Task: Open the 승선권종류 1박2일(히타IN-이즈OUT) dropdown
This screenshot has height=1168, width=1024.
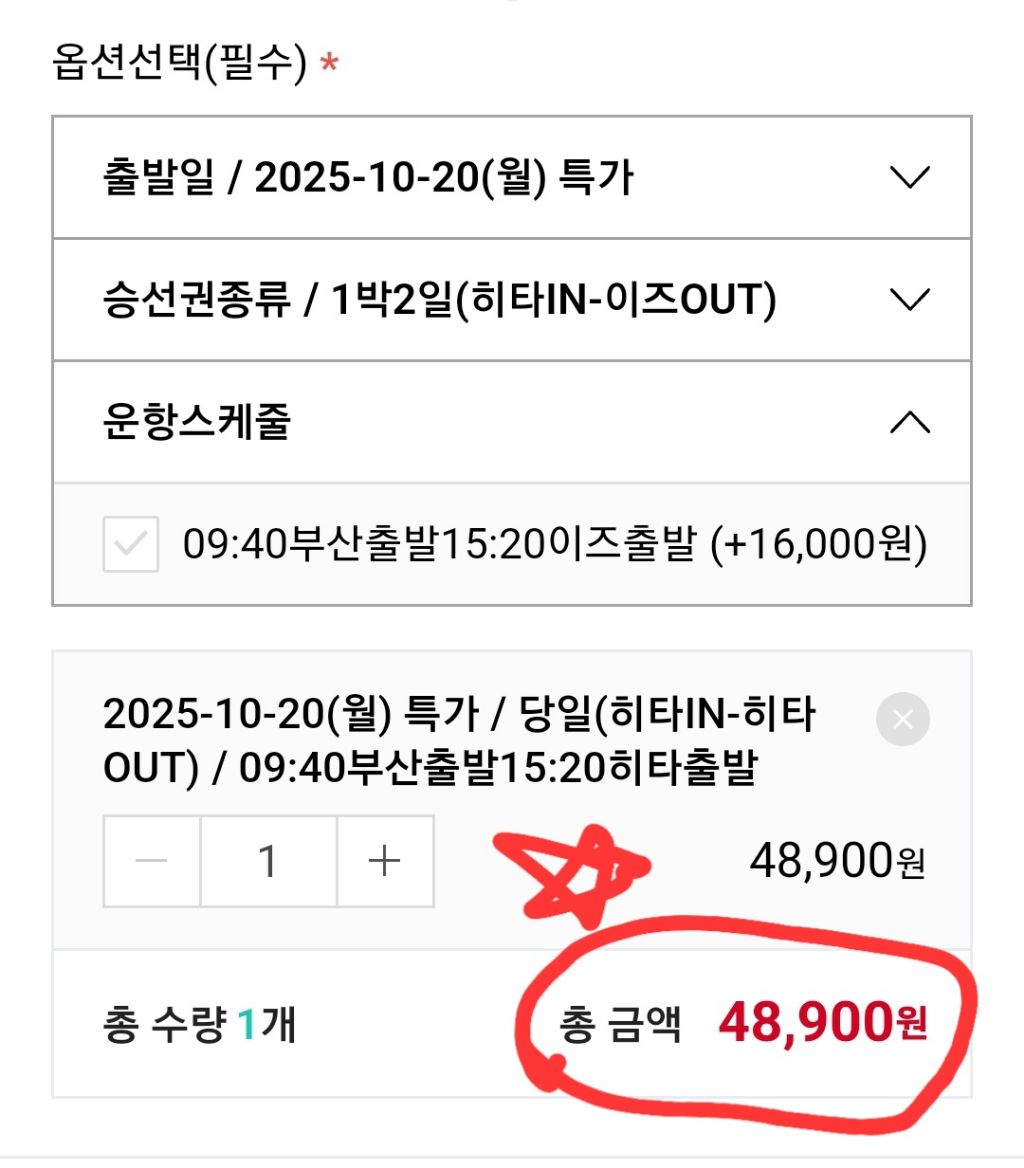Action: pos(440,300)
